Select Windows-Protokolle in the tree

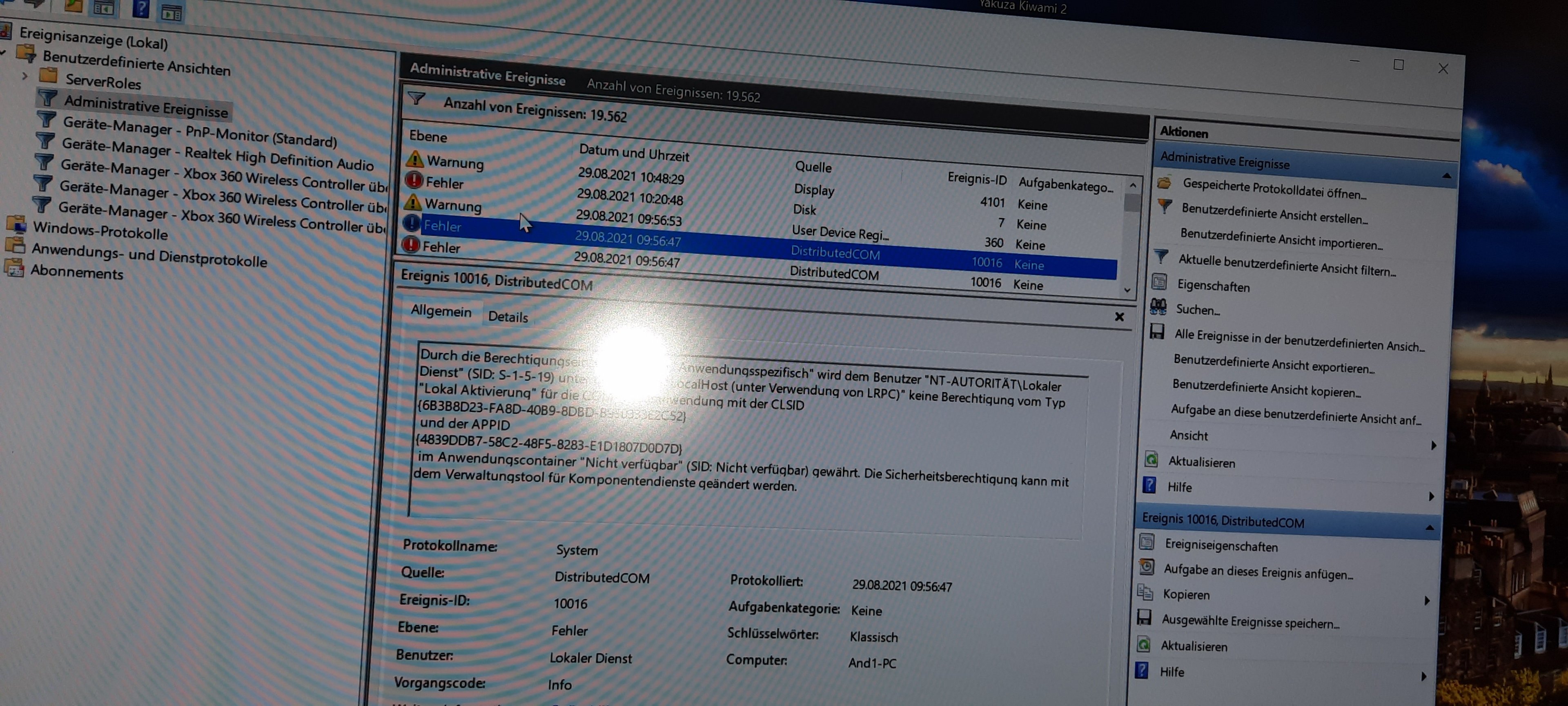pyautogui.click(x=100, y=231)
